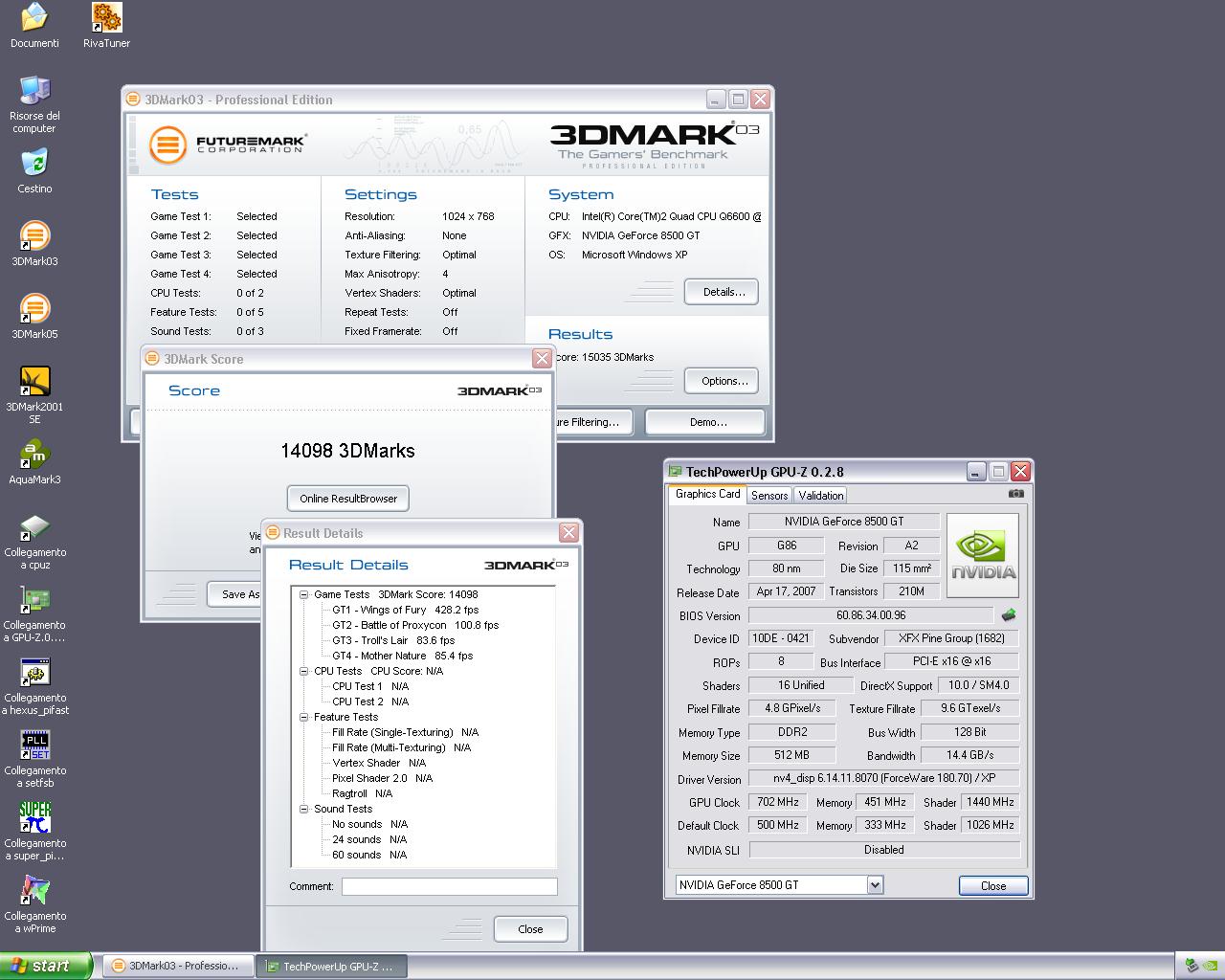Select Pixel Shader 2.0 result row

point(382,778)
